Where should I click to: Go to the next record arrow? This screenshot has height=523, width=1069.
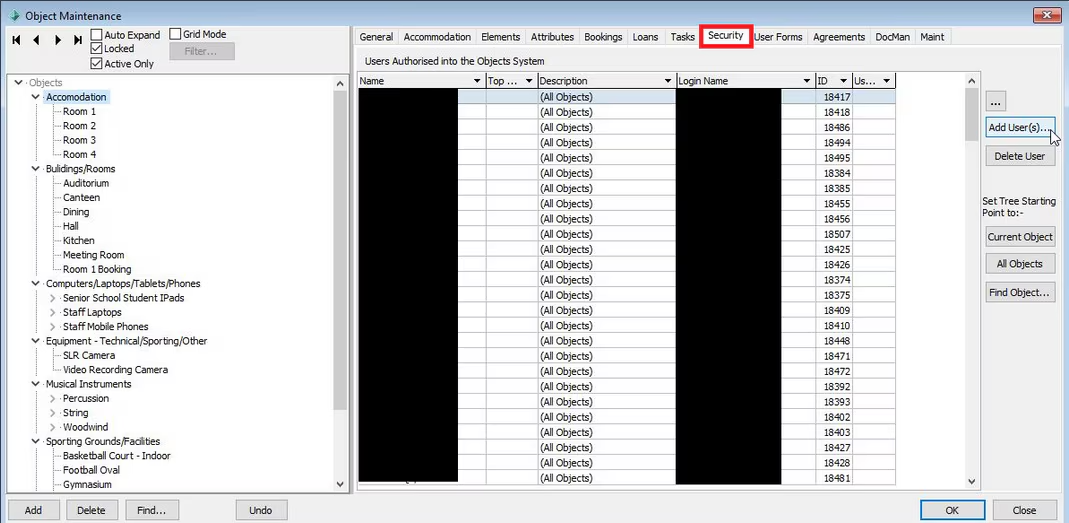pos(58,40)
